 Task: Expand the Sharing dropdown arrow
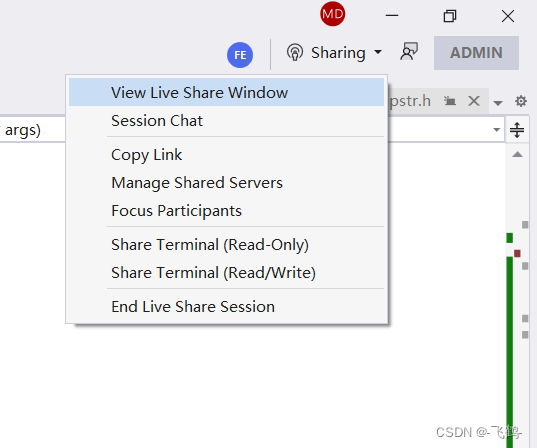click(x=378, y=52)
